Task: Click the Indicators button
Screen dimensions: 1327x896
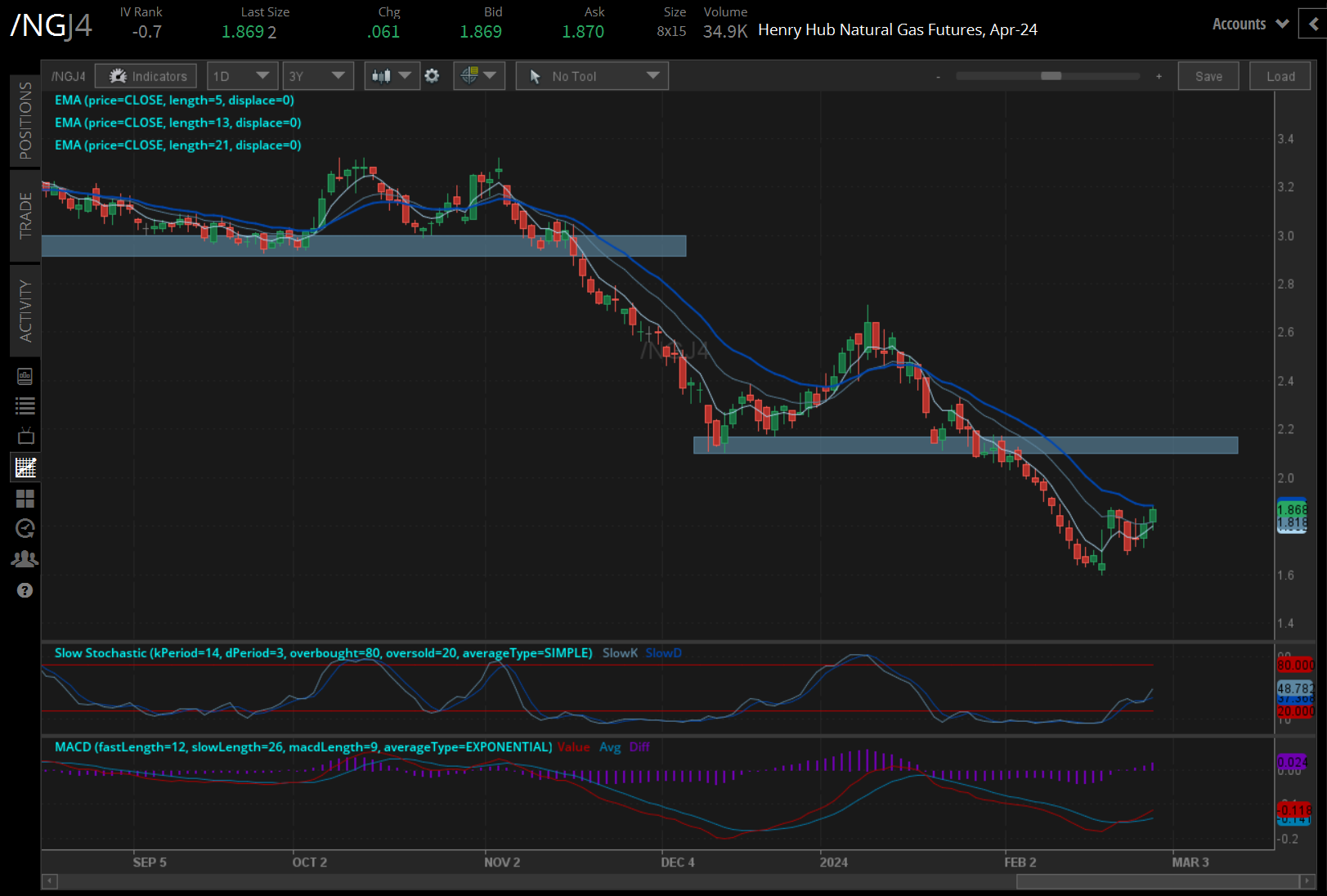Action: 146,76
